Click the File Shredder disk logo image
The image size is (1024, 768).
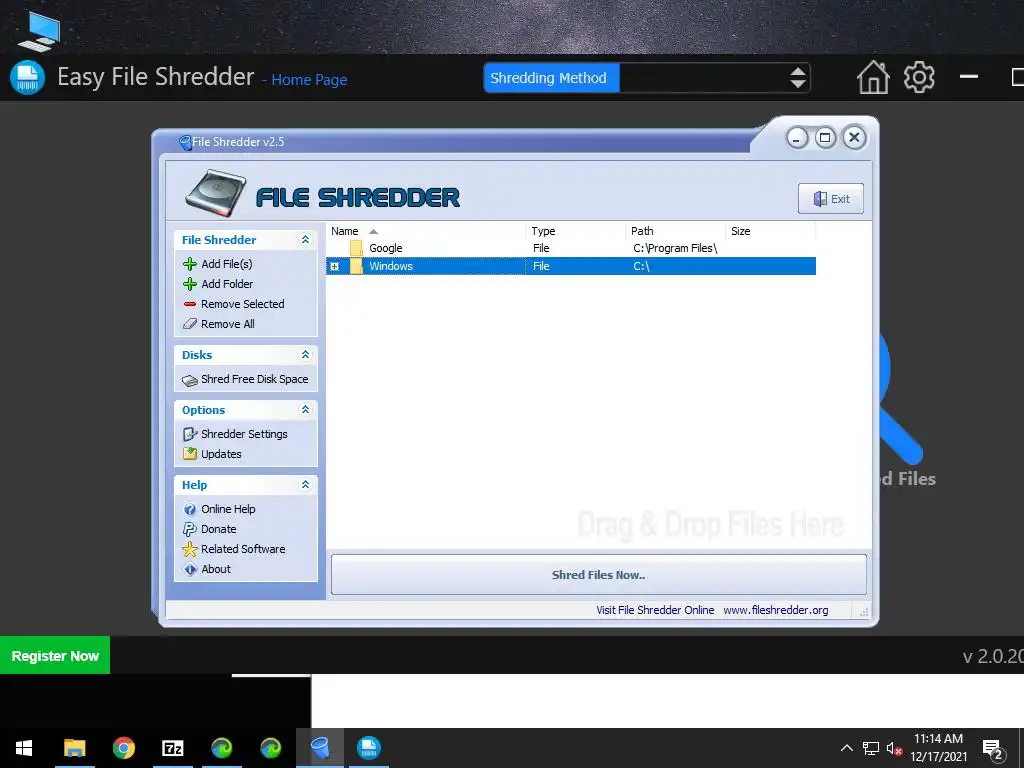click(x=216, y=193)
